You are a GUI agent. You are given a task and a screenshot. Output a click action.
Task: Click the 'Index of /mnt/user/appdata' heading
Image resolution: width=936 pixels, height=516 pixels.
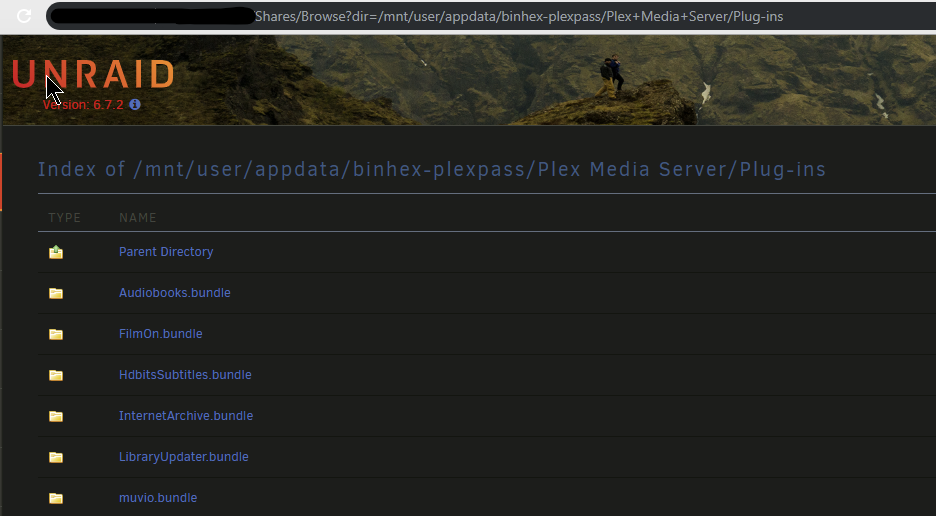click(x=432, y=170)
